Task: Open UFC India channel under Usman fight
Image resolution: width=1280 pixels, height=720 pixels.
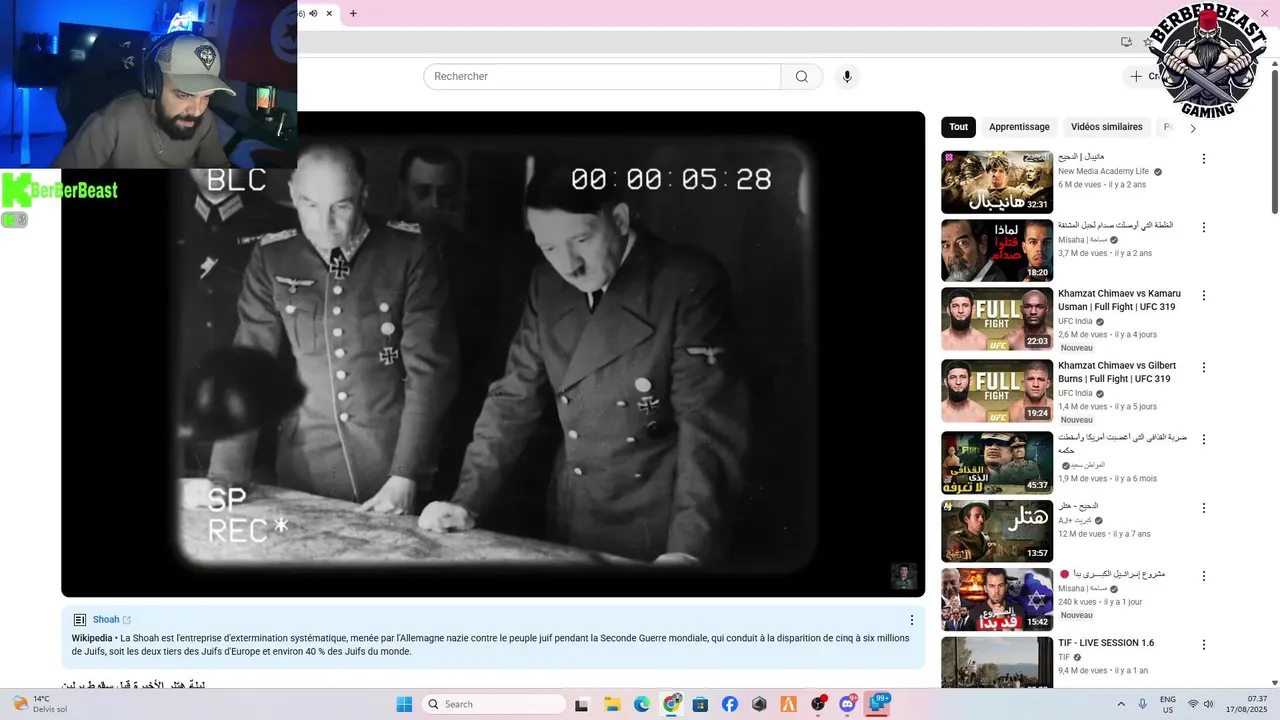Action: (x=1075, y=321)
